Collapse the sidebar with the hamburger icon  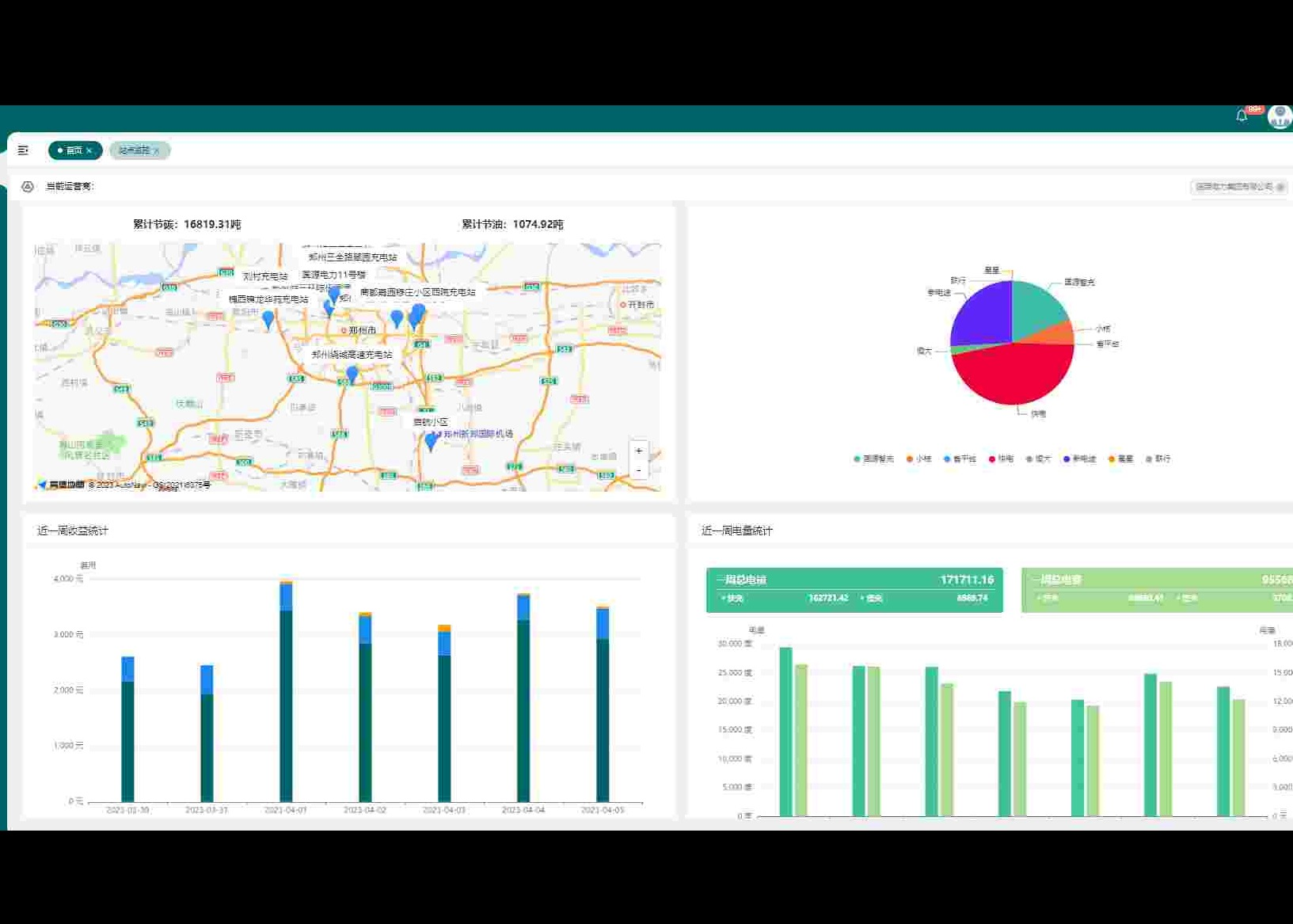pyautogui.click(x=23, y=150)
